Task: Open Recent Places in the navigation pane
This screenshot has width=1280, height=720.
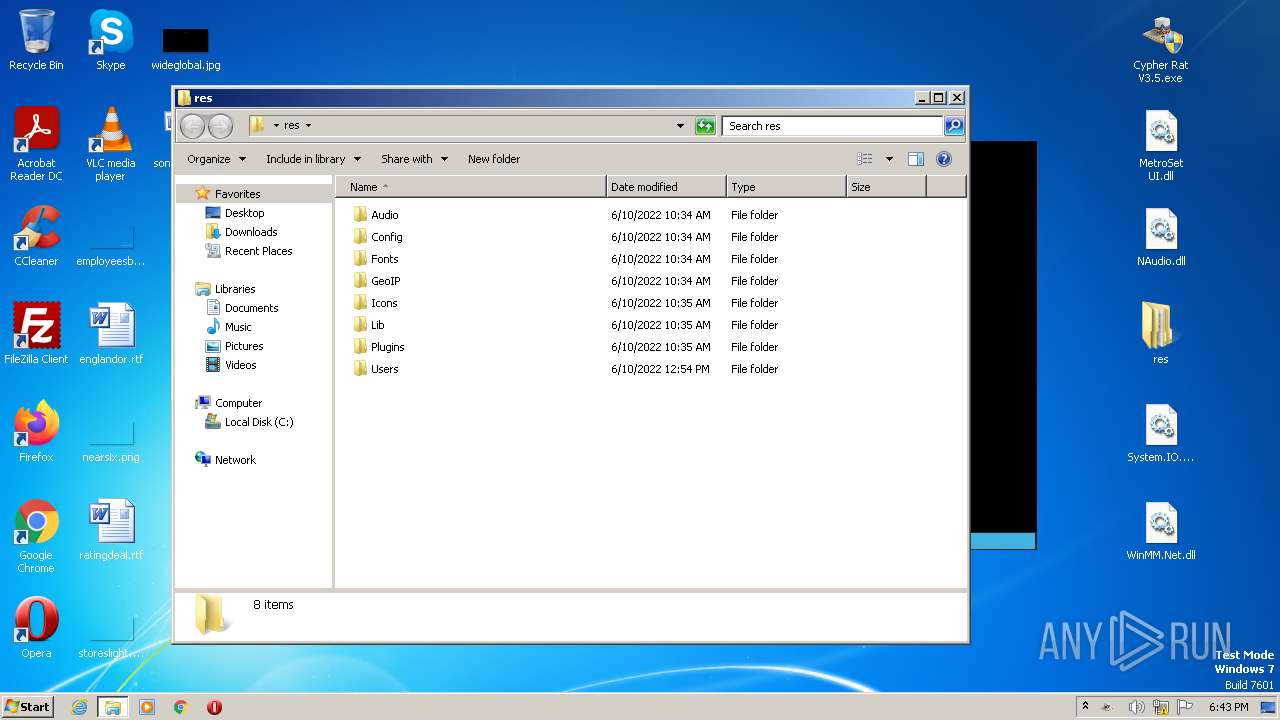Action: click(x=258, y=251)
